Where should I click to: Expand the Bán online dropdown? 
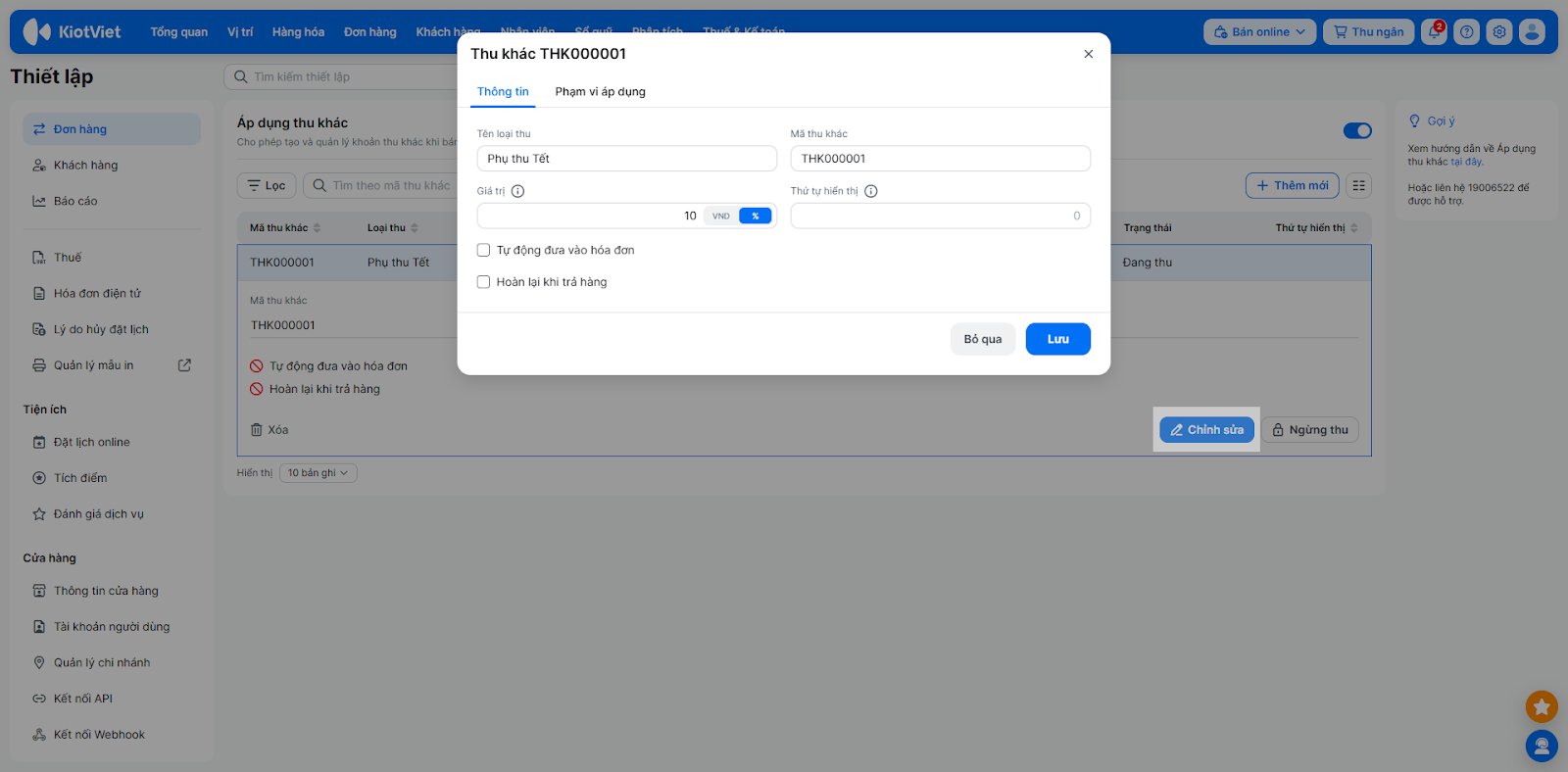click(1260, 32)
